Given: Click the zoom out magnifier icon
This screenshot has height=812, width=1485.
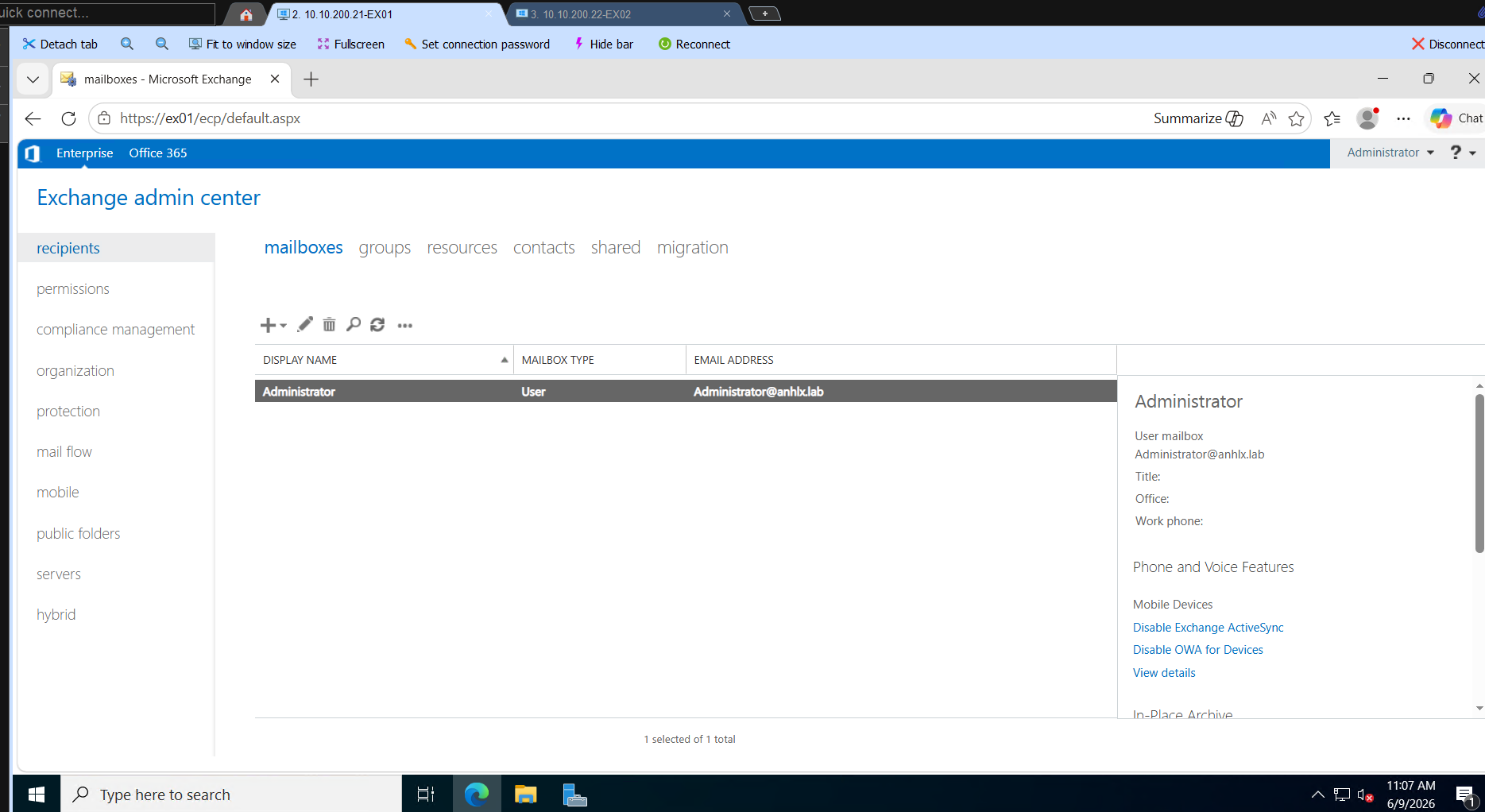Looking at the screenshot, I should [x=162, y=44].
